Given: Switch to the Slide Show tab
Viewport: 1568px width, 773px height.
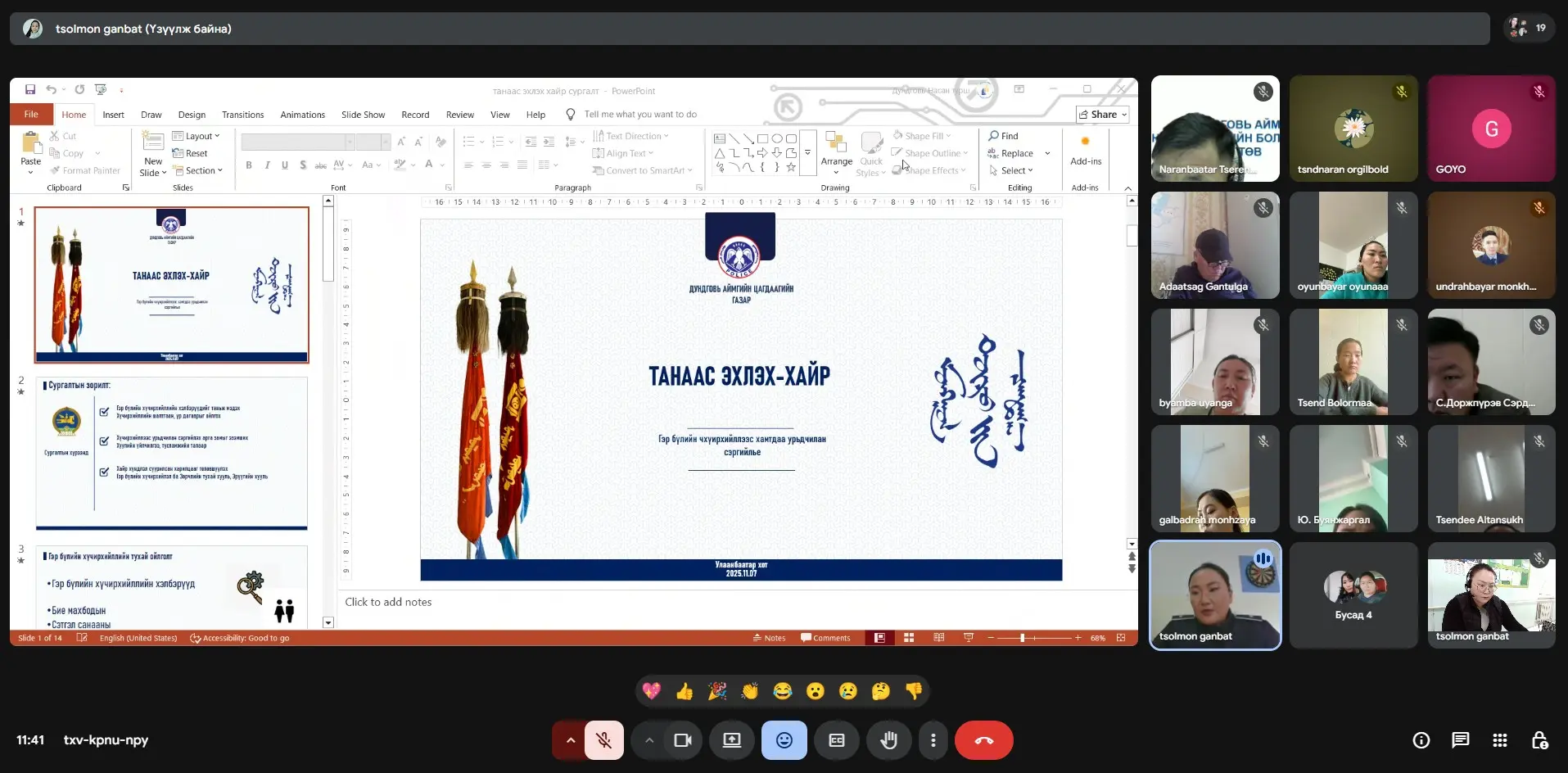Looking at the screenshot, I should click(363, 115).
